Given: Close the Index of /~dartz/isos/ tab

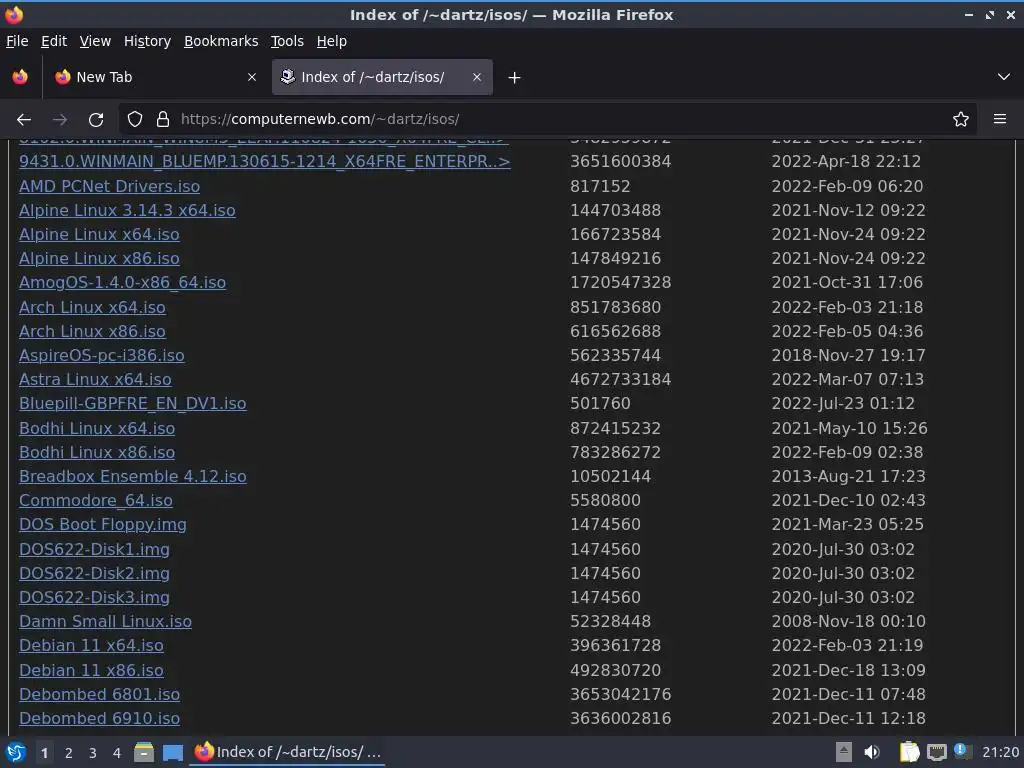Looking at the screenshot, I should click(477, 78).
